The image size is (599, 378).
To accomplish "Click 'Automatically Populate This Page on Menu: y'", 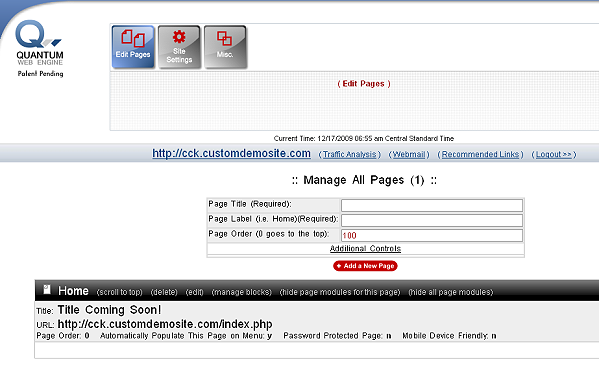I will click(x=186, y=336).
